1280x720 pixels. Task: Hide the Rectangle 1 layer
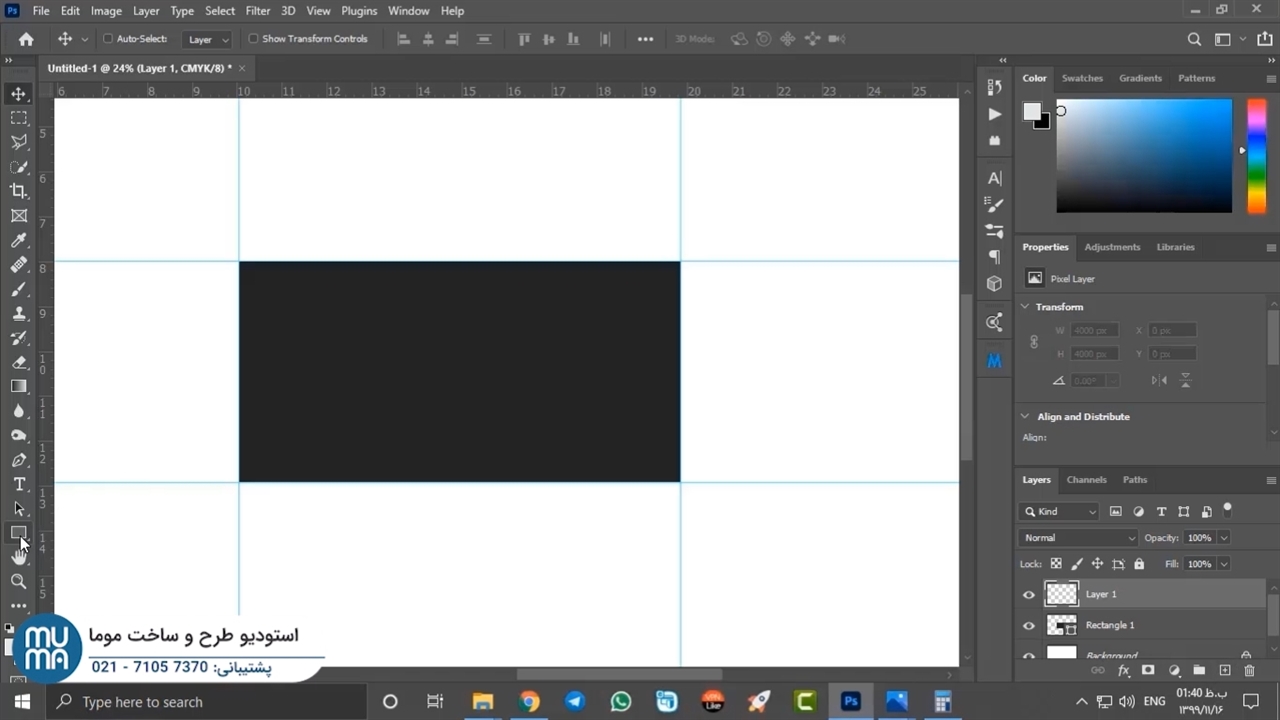tap(1029, 625)
